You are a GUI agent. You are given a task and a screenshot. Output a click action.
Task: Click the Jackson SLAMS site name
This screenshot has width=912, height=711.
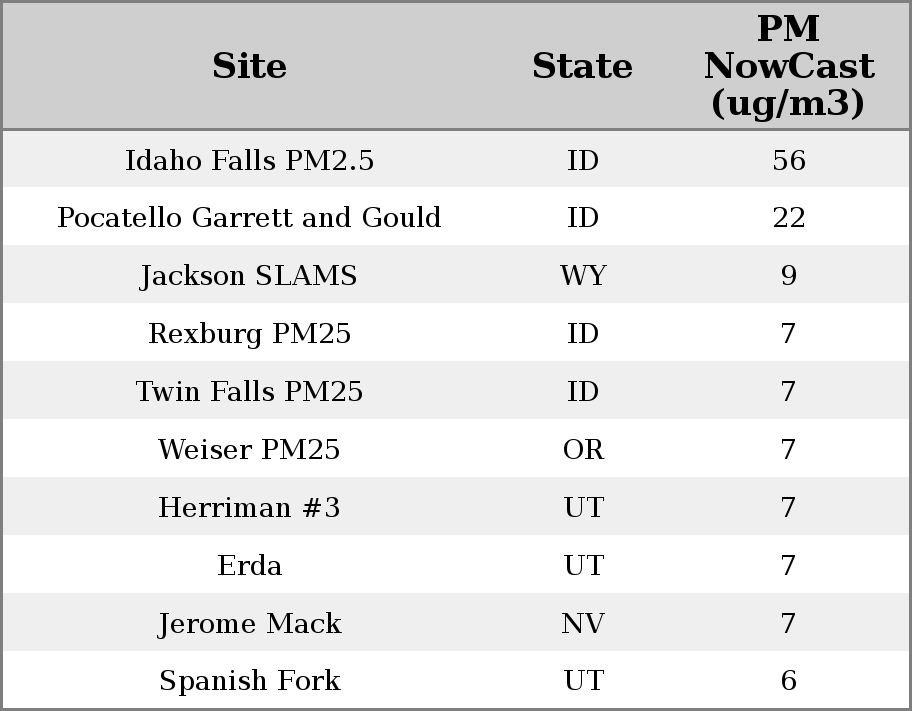point(249,276)
